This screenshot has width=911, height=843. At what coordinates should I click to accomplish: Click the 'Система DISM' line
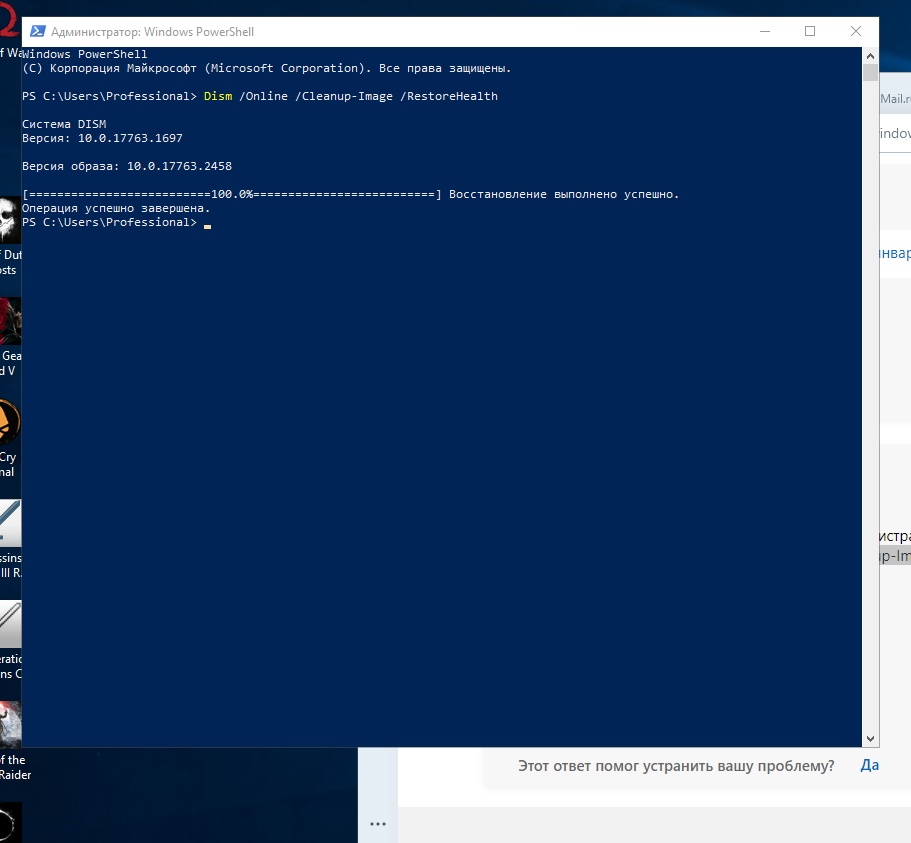click(64, 124)
